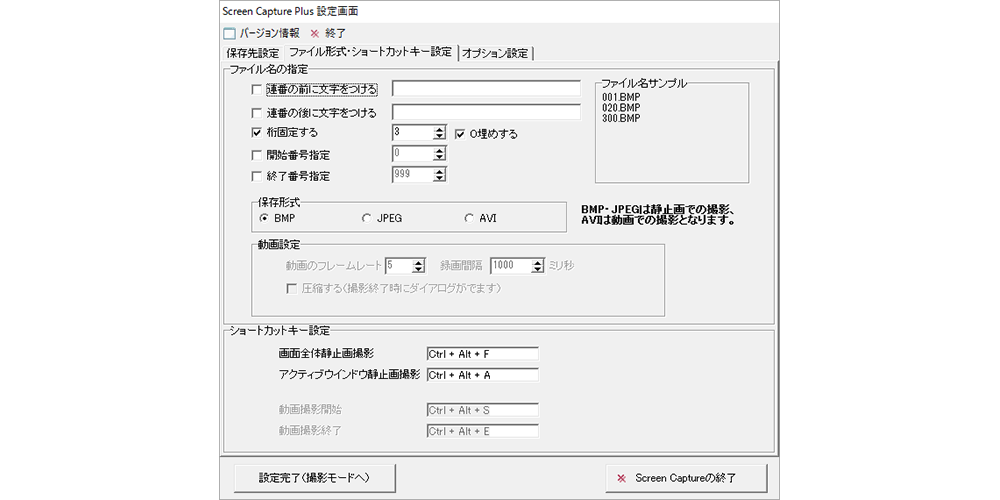Click 020.BMP in the file name sample
Image resolution: width=1000 pixels, height=500 pixels.
pyautogui.click(x=621, y=108)
